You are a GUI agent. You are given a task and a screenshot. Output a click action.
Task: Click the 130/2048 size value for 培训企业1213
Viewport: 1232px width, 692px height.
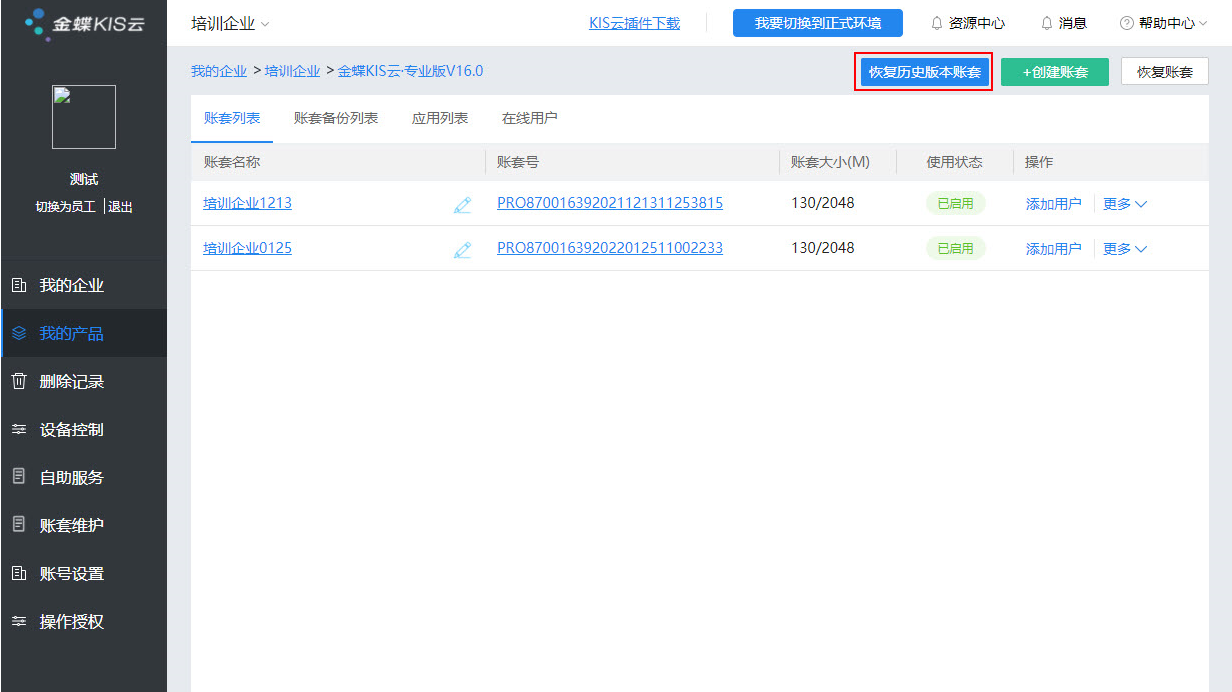[823, 204]
